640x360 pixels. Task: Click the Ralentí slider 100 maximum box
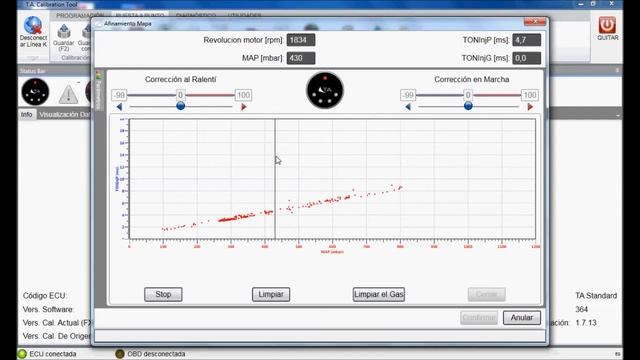click(x=244, y=95)
